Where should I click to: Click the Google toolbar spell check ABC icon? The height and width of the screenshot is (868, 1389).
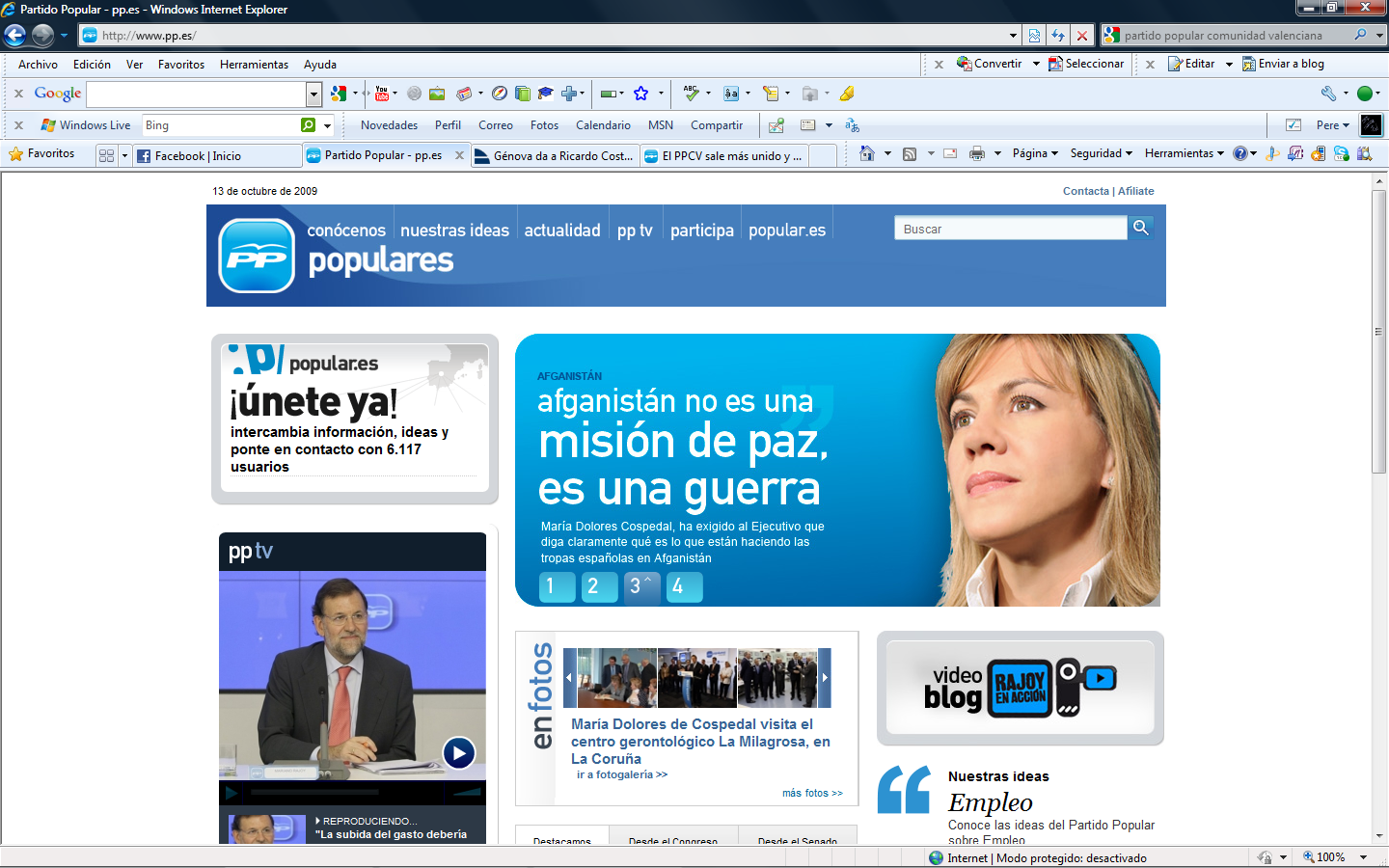coord(691,94)
